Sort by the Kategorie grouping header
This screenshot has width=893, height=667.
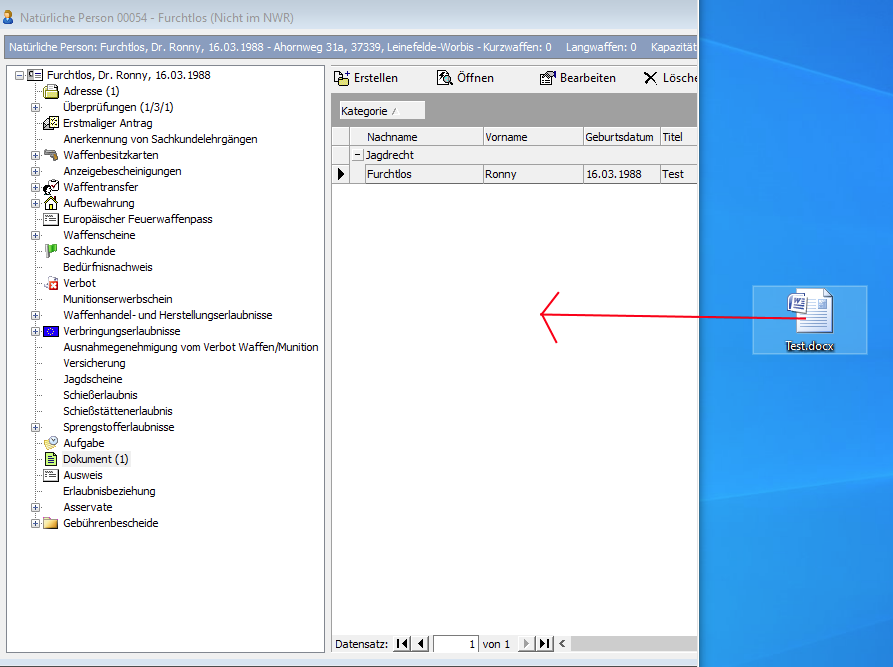click(x=364, y=111)
